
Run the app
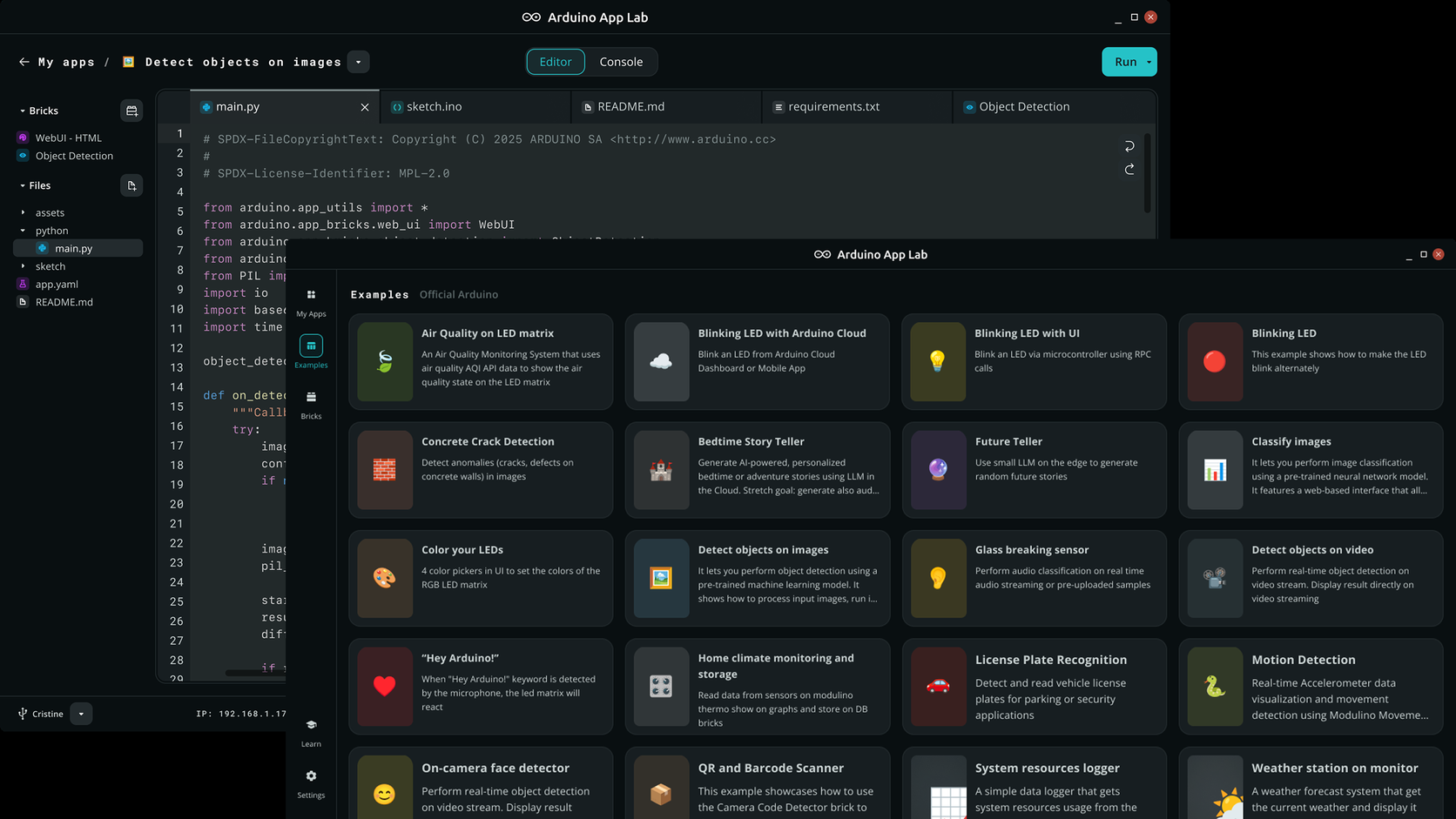point(1123,62)
